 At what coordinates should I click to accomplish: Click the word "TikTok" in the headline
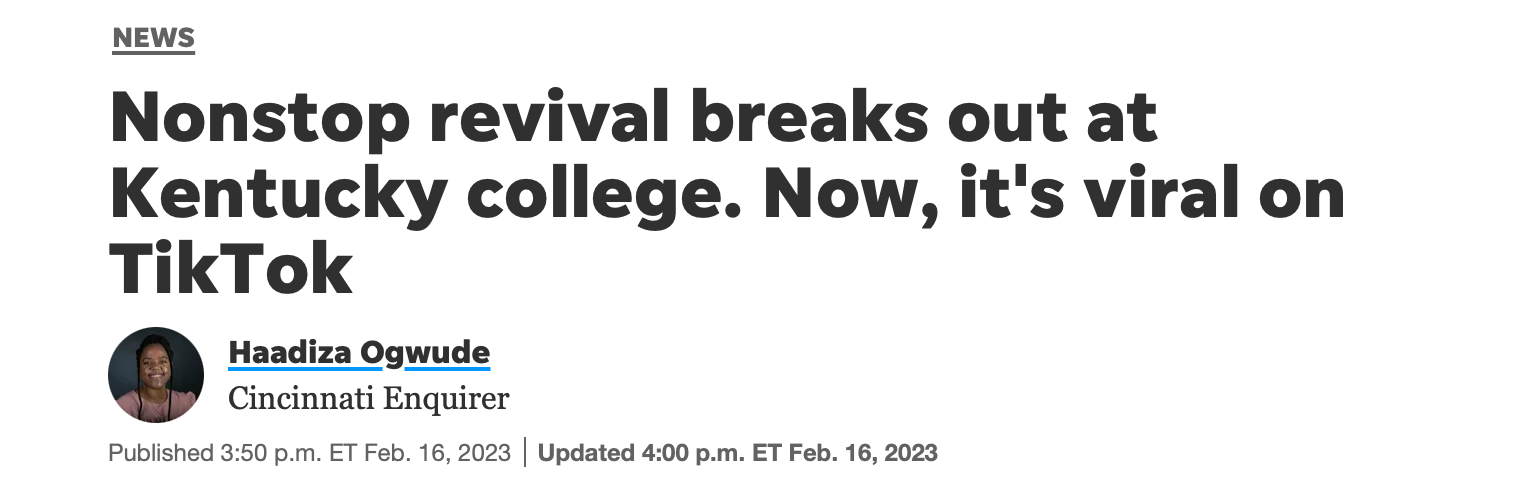click(231, 269)
